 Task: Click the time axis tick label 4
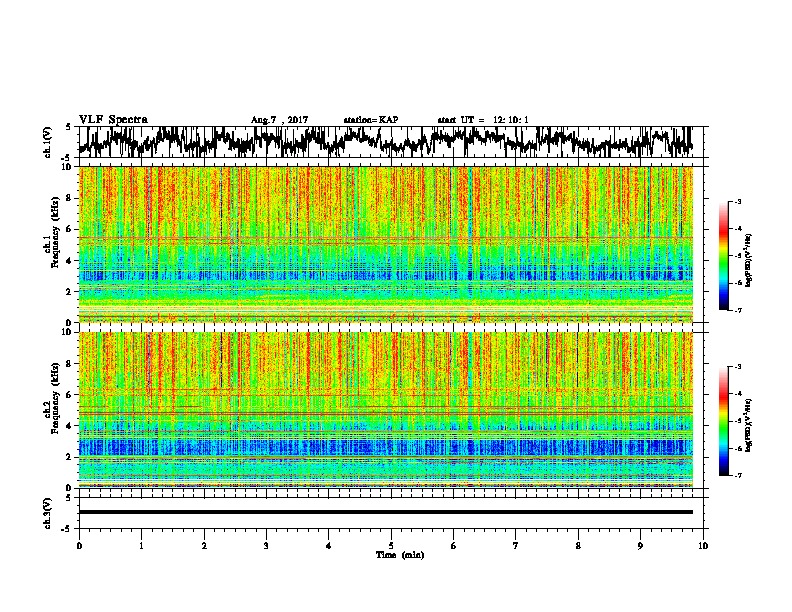coord(329,546)
